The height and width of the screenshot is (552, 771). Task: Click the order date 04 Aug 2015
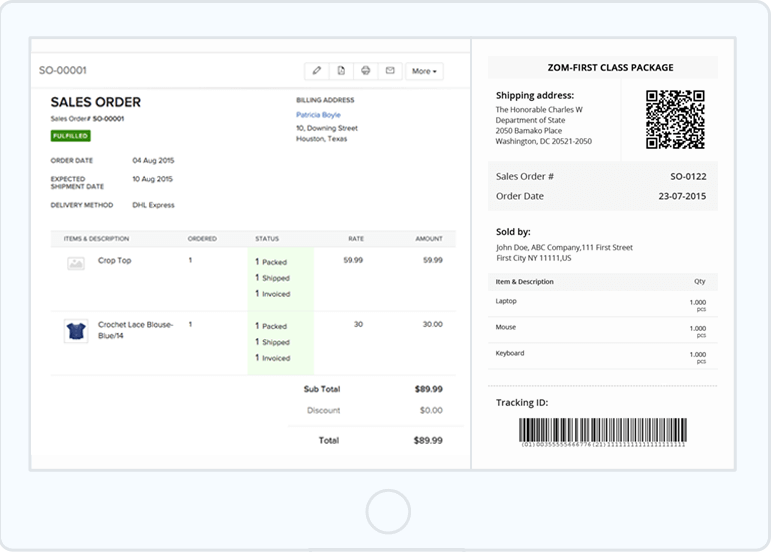[153, 160]
